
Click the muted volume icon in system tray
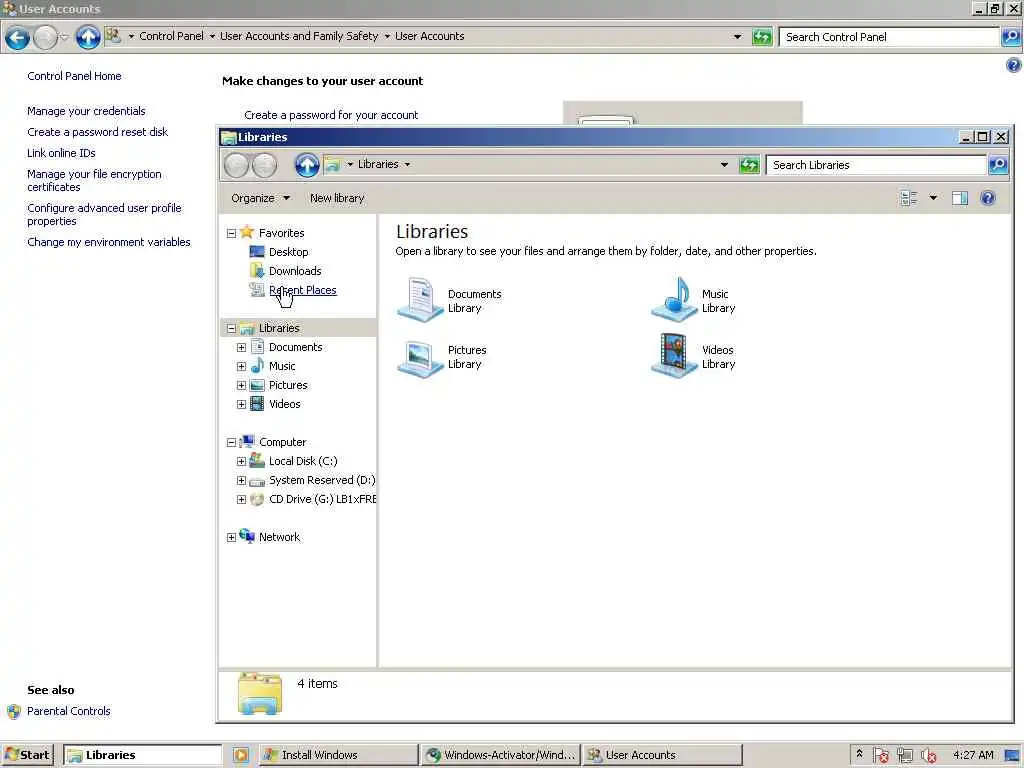click(x=929, y=756)
